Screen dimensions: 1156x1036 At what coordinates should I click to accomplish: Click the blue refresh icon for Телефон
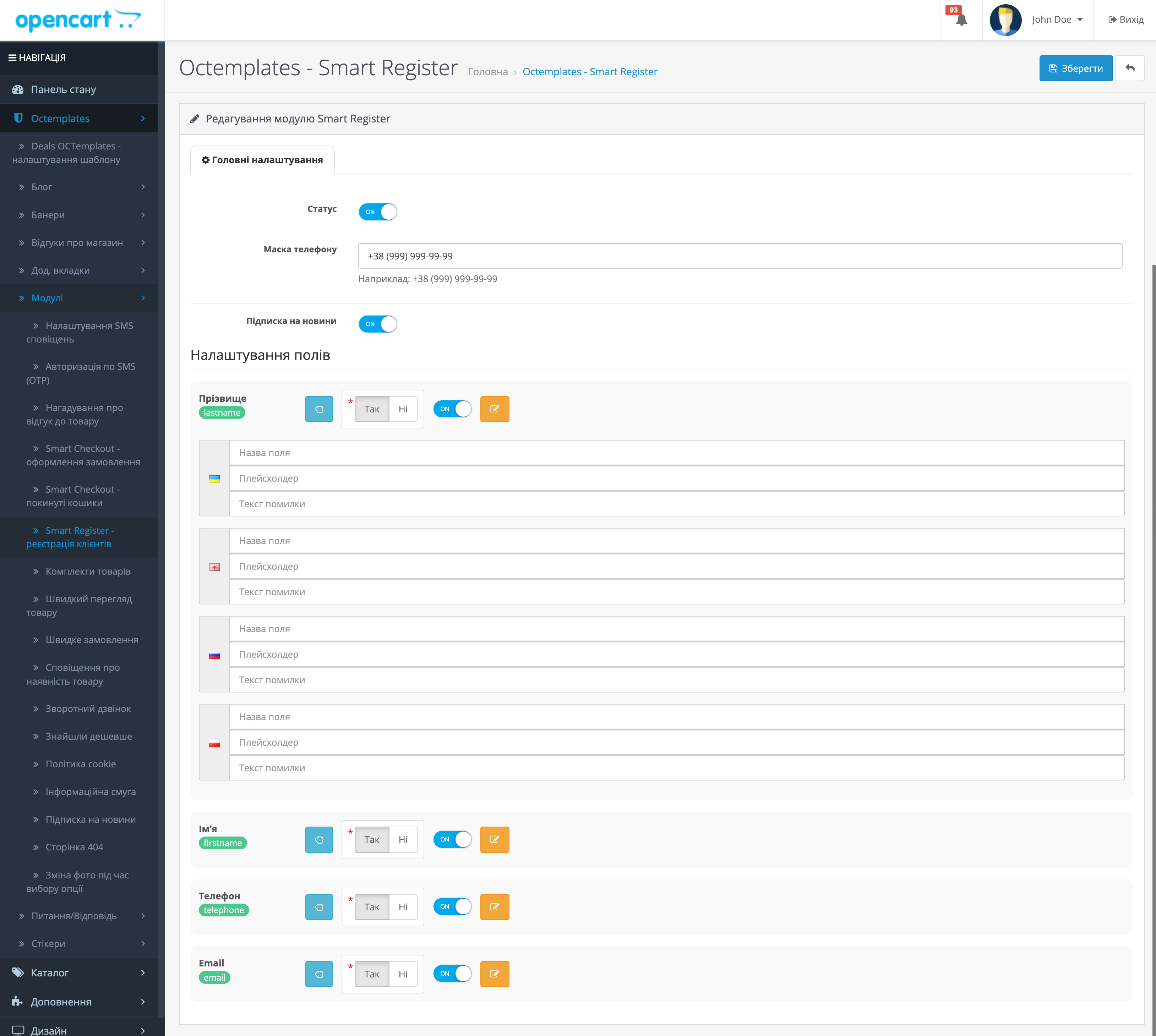click(319, 907)
